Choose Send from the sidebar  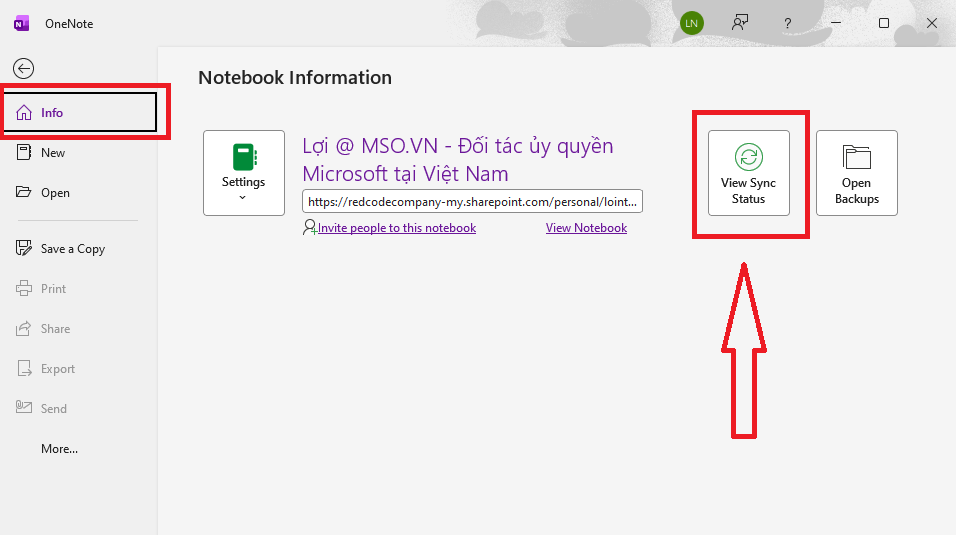pos(78,409)
